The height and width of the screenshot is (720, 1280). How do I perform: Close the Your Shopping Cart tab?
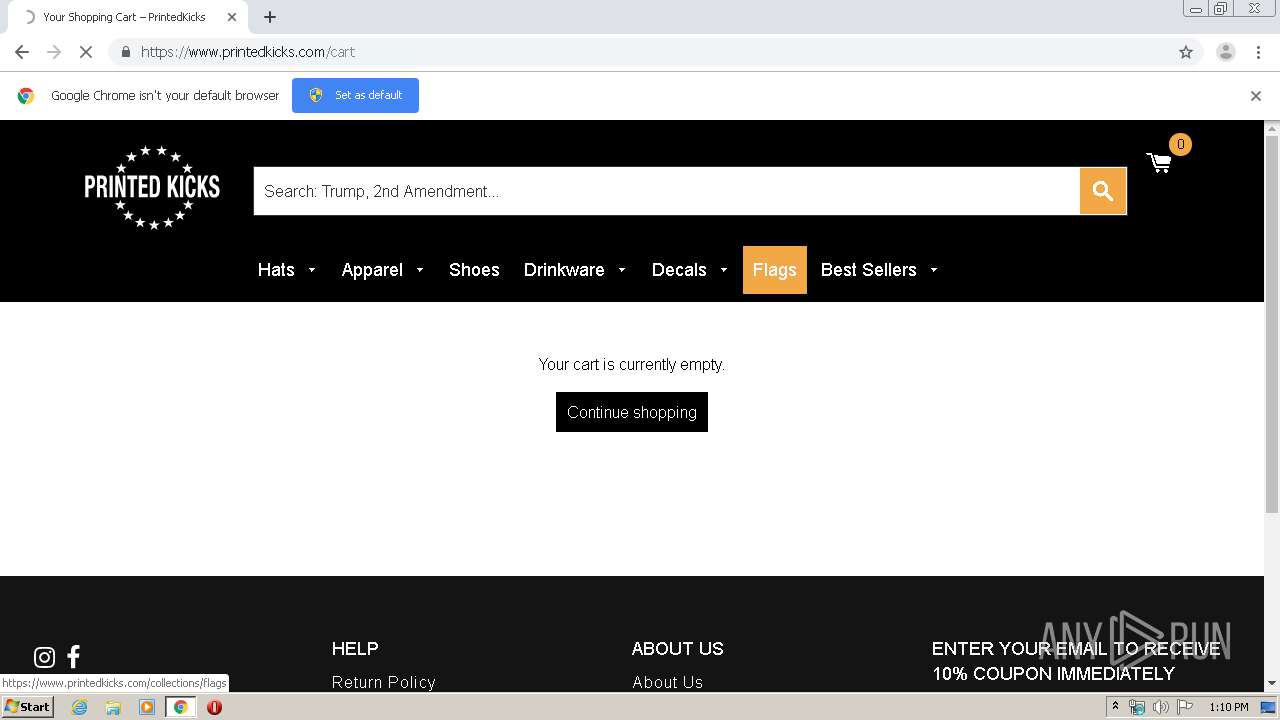coord(231,17)
